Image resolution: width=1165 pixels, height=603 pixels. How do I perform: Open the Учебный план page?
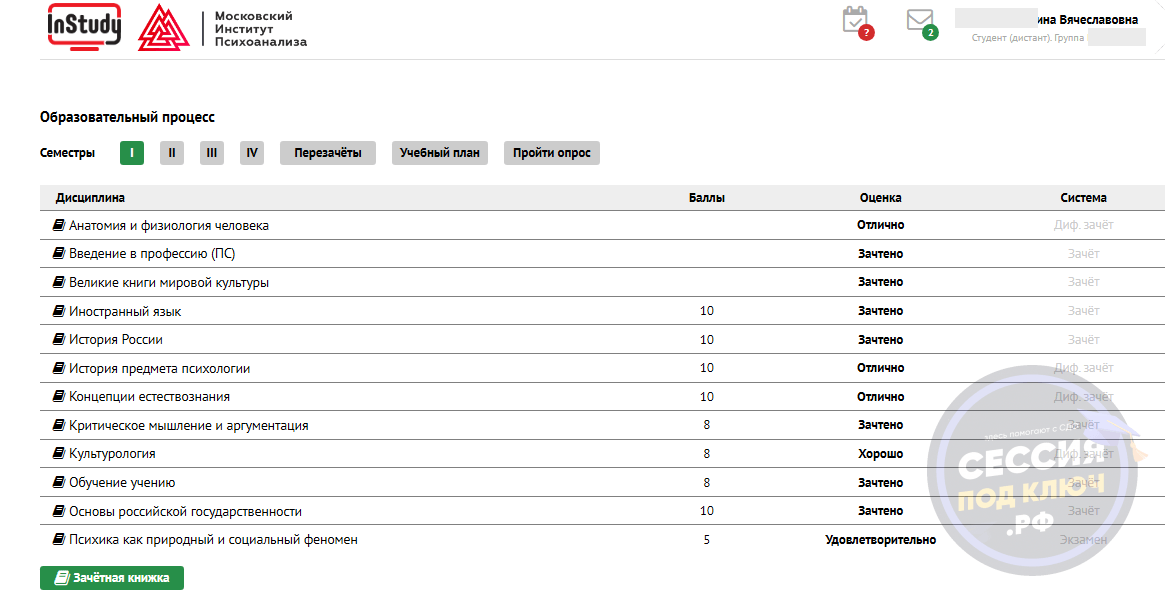439,153
